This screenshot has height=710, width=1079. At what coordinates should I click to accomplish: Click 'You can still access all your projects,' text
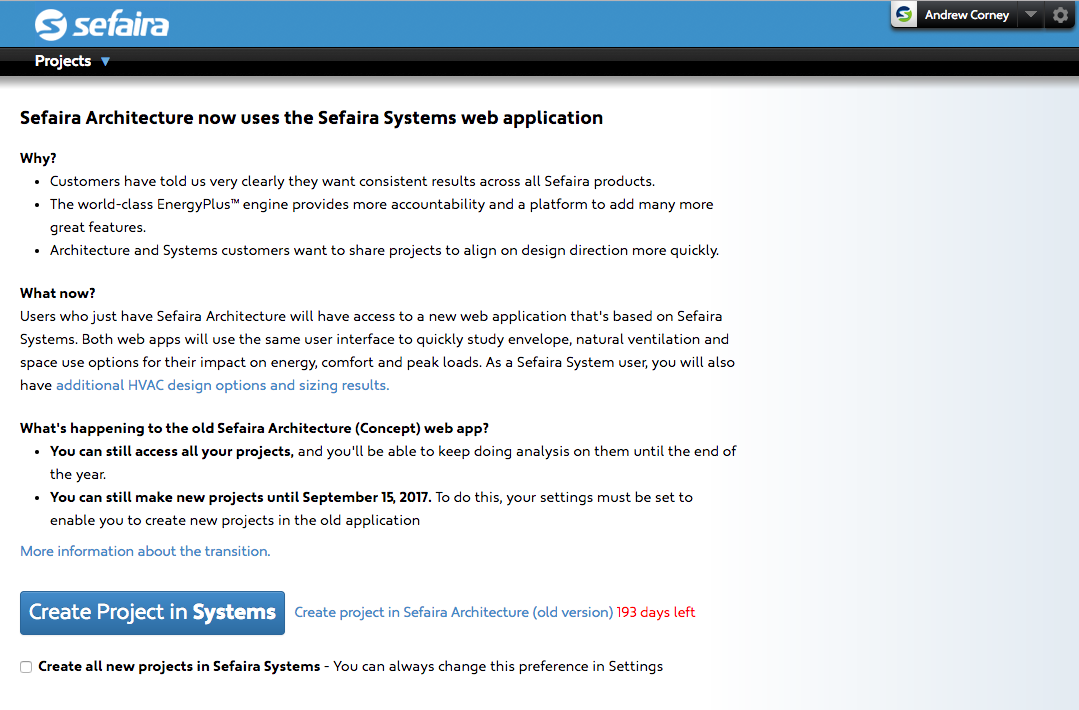coord(172,451)
